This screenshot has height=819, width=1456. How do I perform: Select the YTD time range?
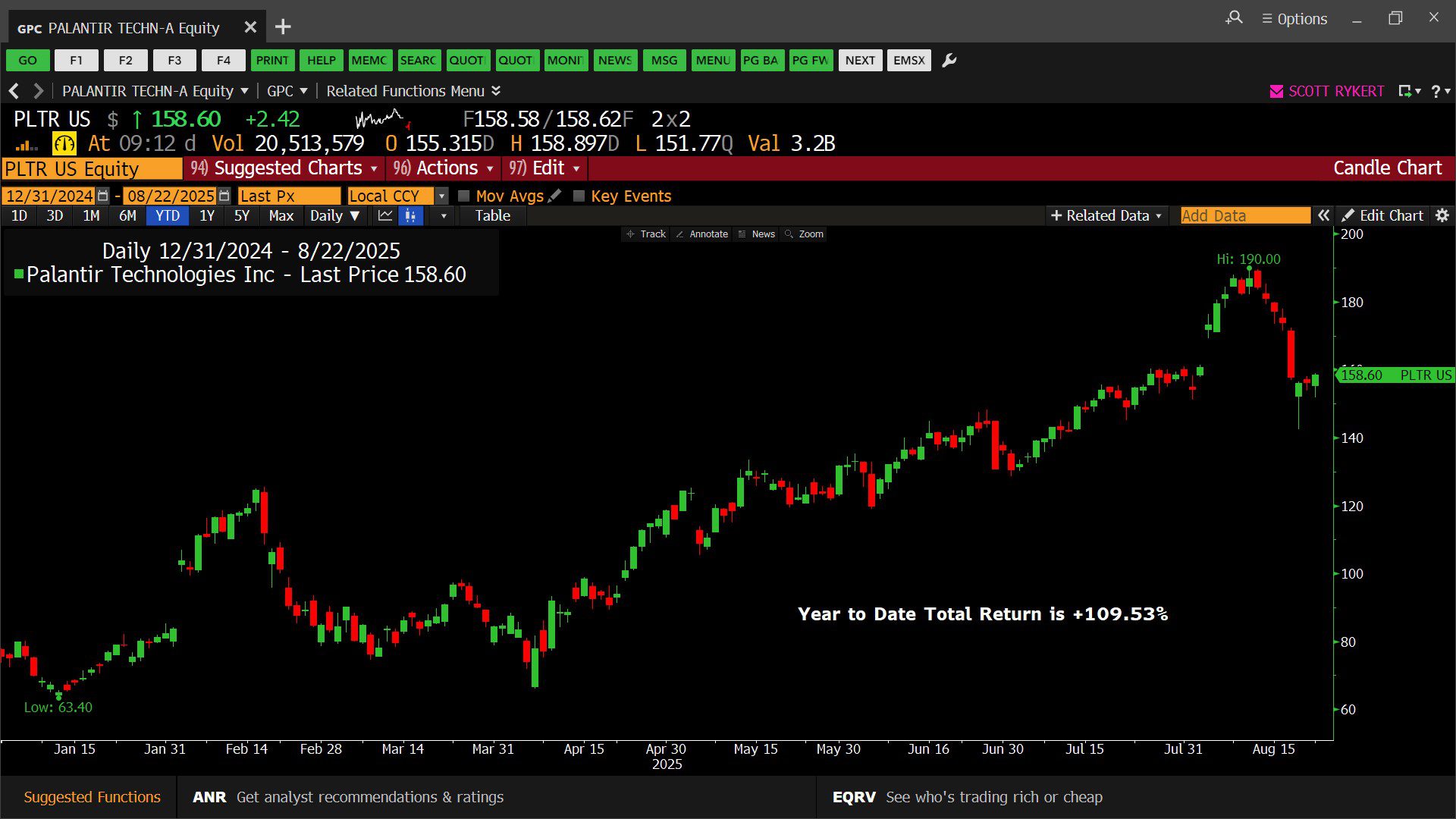pos(168,216)
